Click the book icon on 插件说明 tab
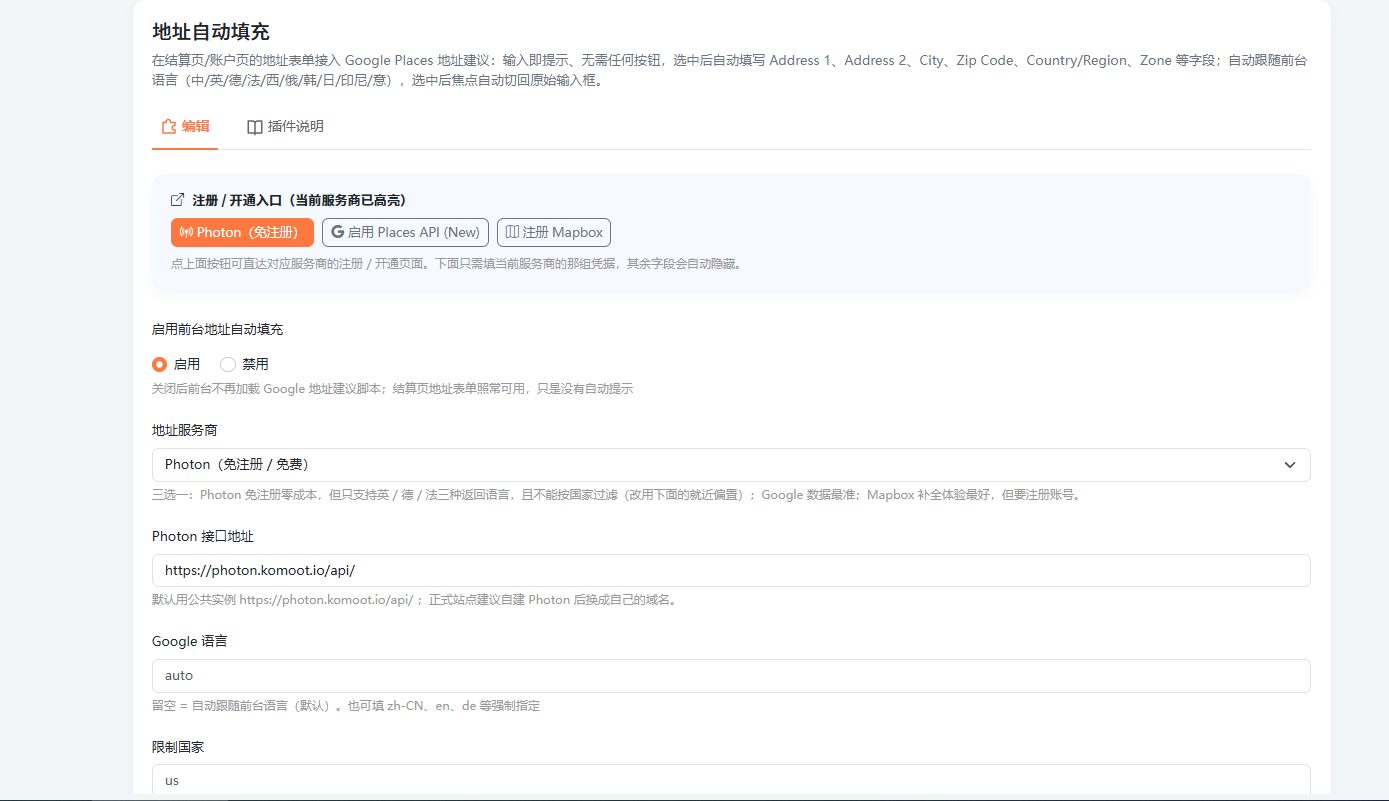Viewport: 1389px width, 801px height. (255, 127)
